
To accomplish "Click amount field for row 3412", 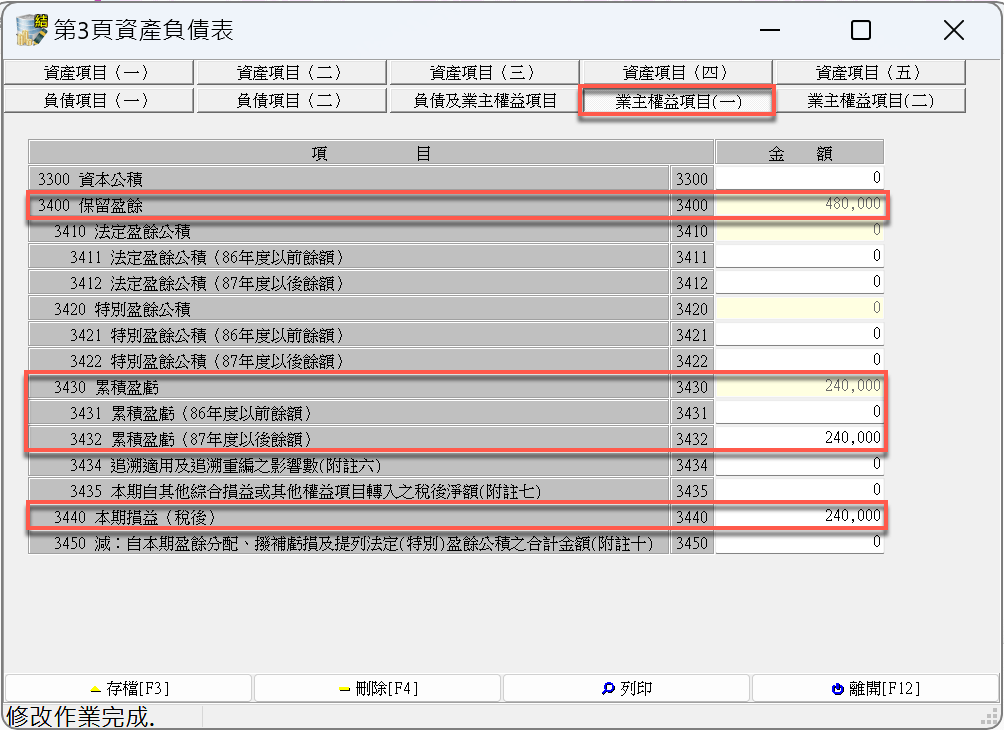I will [799, 282].
